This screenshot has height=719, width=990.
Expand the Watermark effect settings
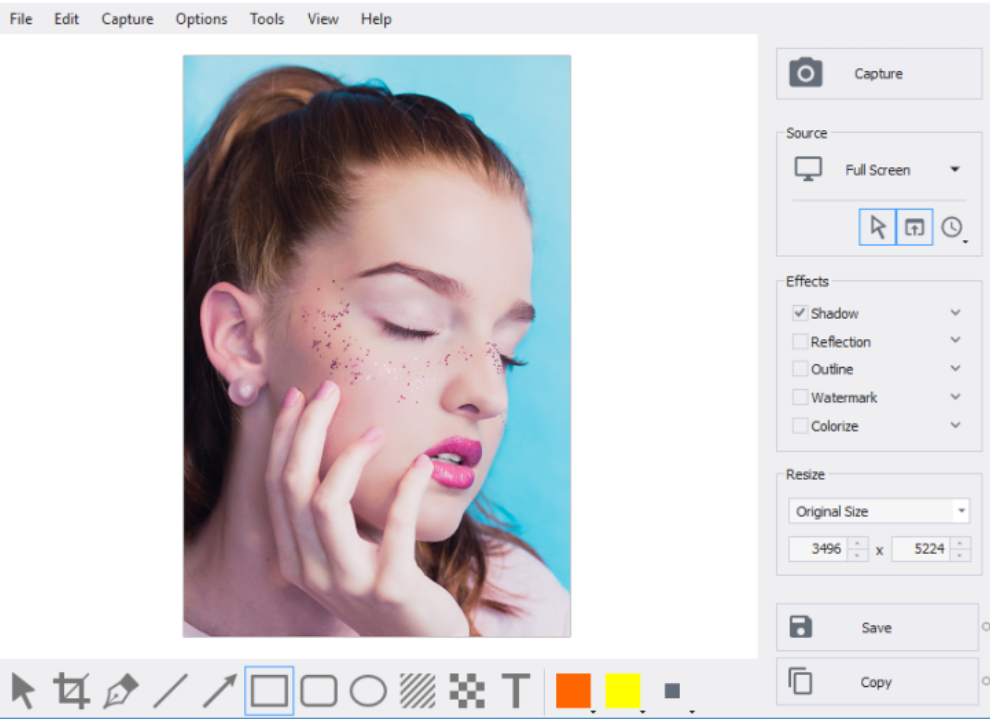coord(956,396)
